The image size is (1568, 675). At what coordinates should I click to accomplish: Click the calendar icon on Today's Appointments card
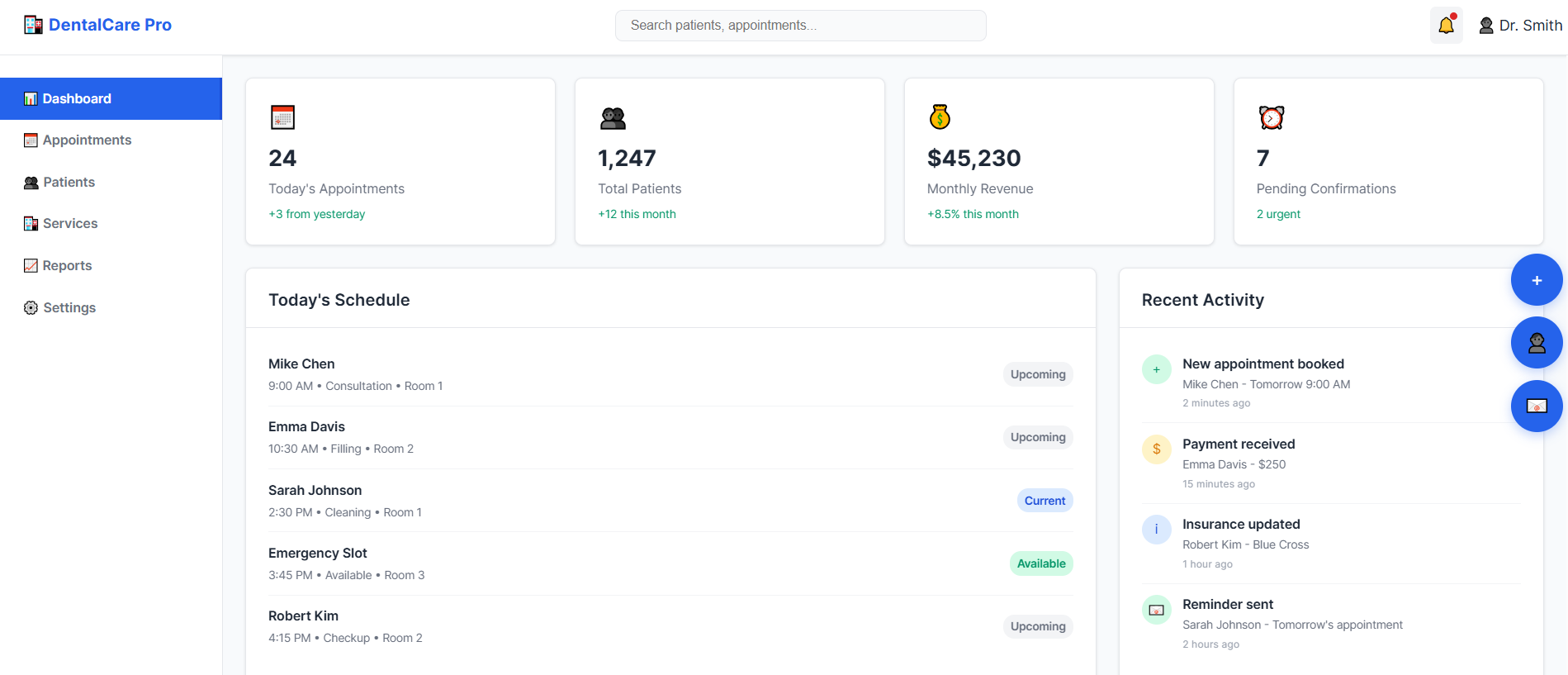click(x=282, y=117)
